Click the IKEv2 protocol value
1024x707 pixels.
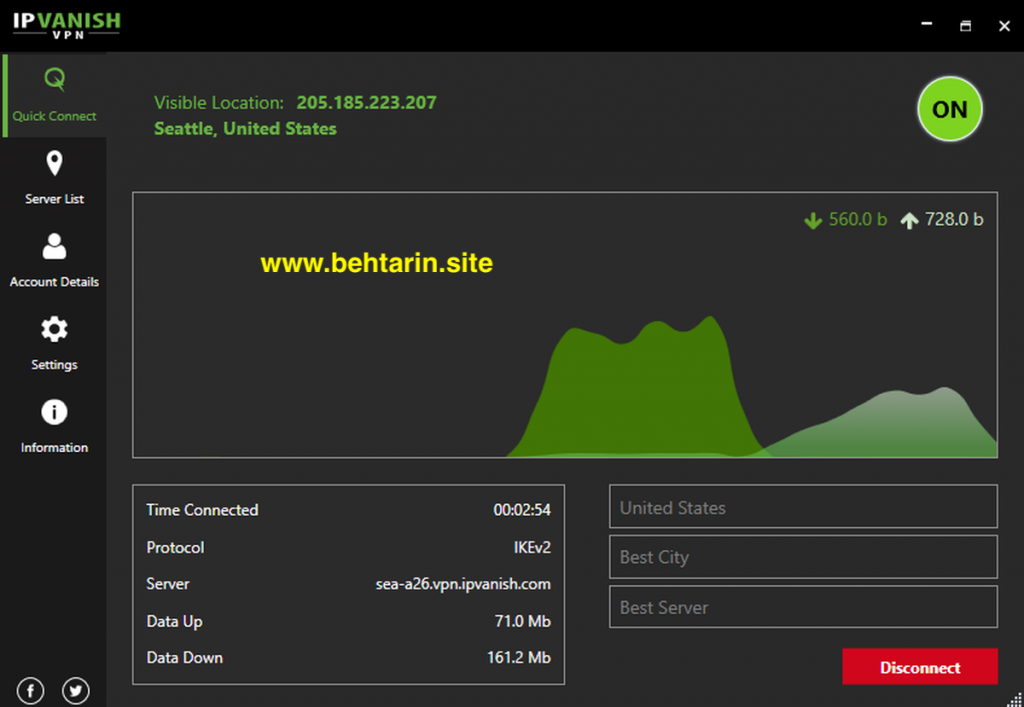[532, 547]
